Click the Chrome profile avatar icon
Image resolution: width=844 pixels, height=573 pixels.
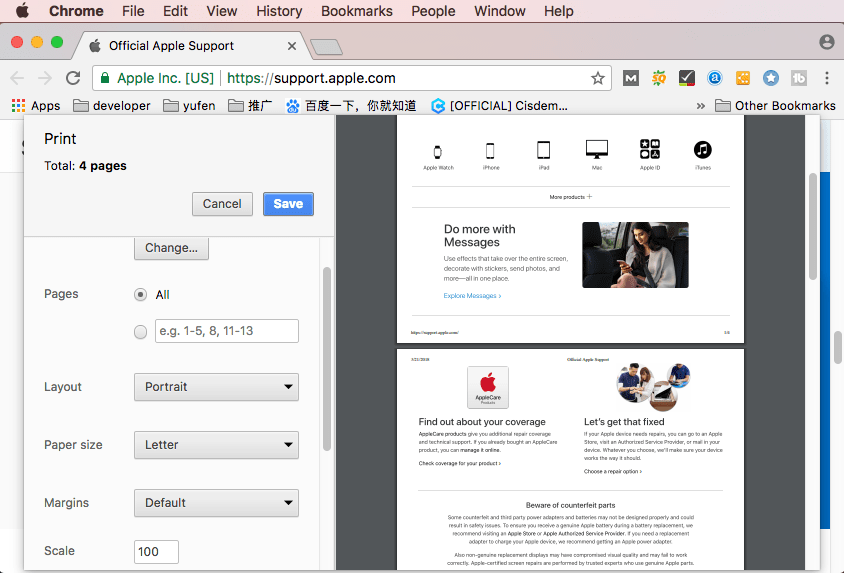coord(826,42)
